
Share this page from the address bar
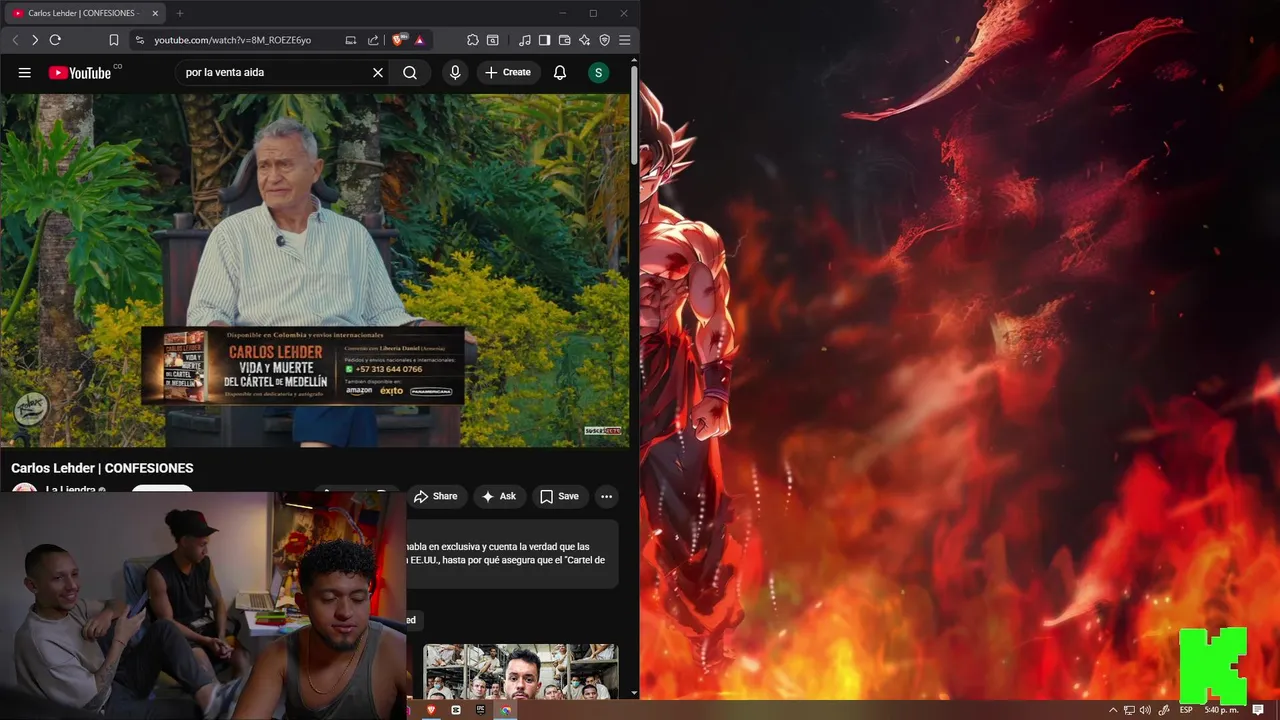373,40
